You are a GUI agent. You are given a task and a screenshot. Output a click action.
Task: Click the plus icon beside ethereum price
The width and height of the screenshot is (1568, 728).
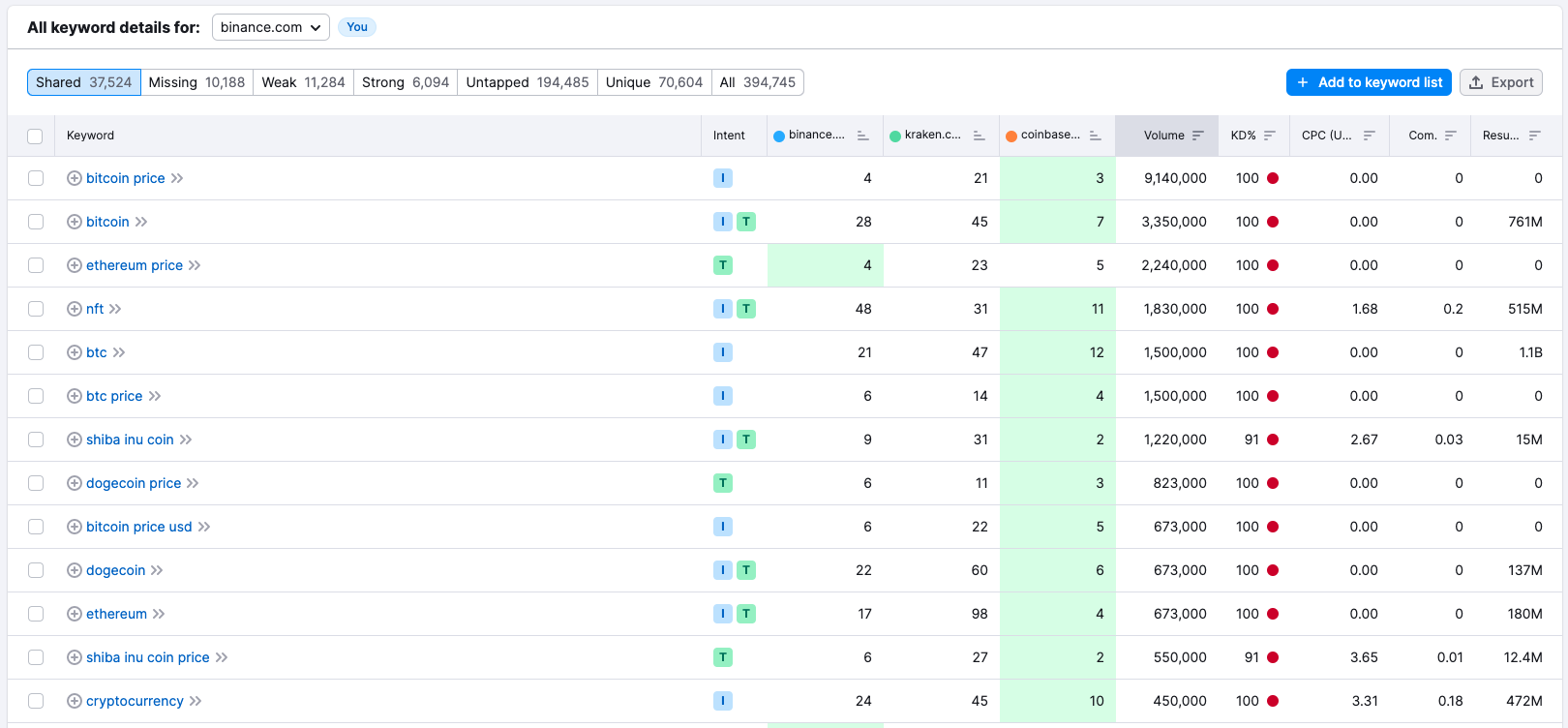pyautogui.click(x=75, y=265)
